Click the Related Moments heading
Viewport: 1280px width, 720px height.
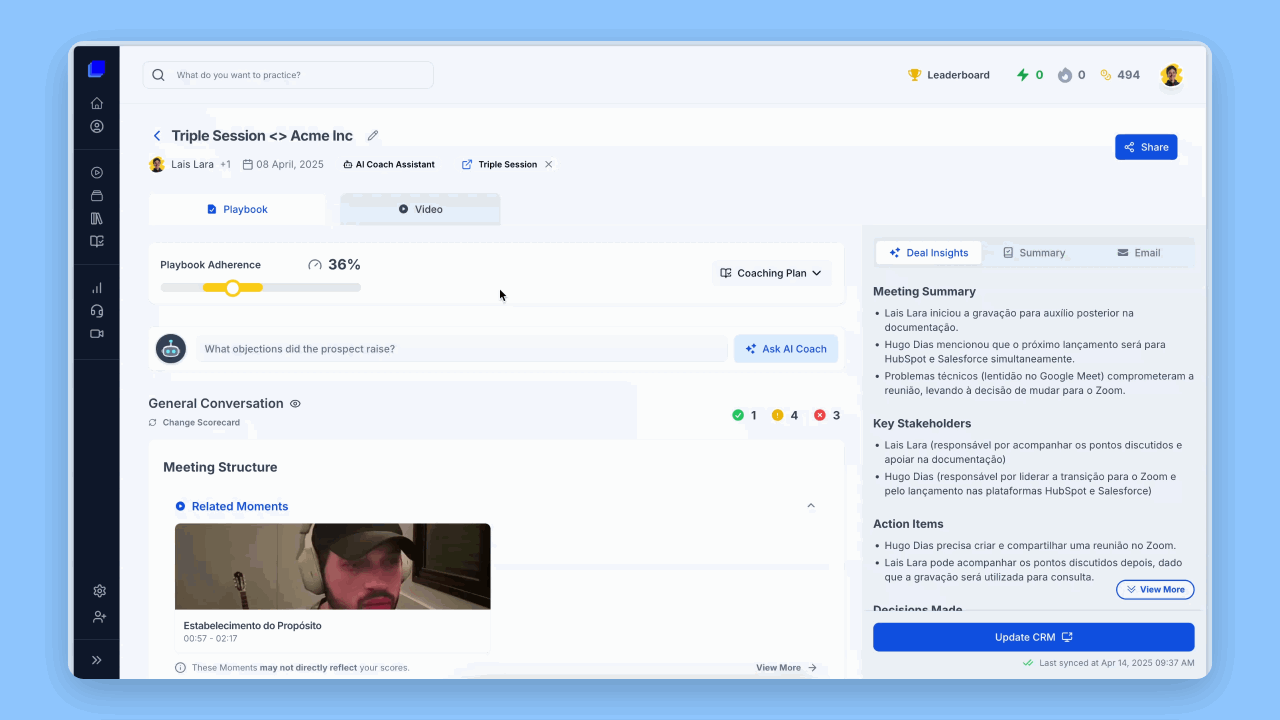240,506
